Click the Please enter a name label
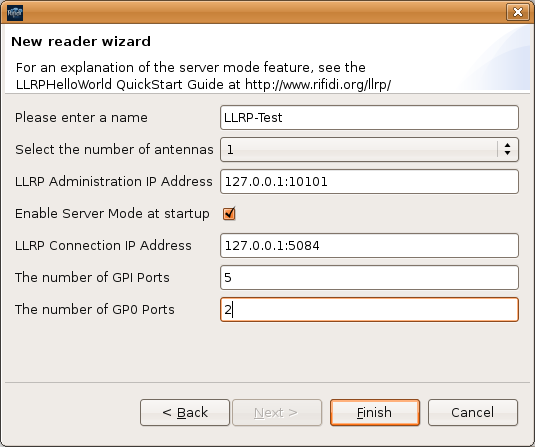The height and width of the screenshot is (447, 535). tap(81, 117)
